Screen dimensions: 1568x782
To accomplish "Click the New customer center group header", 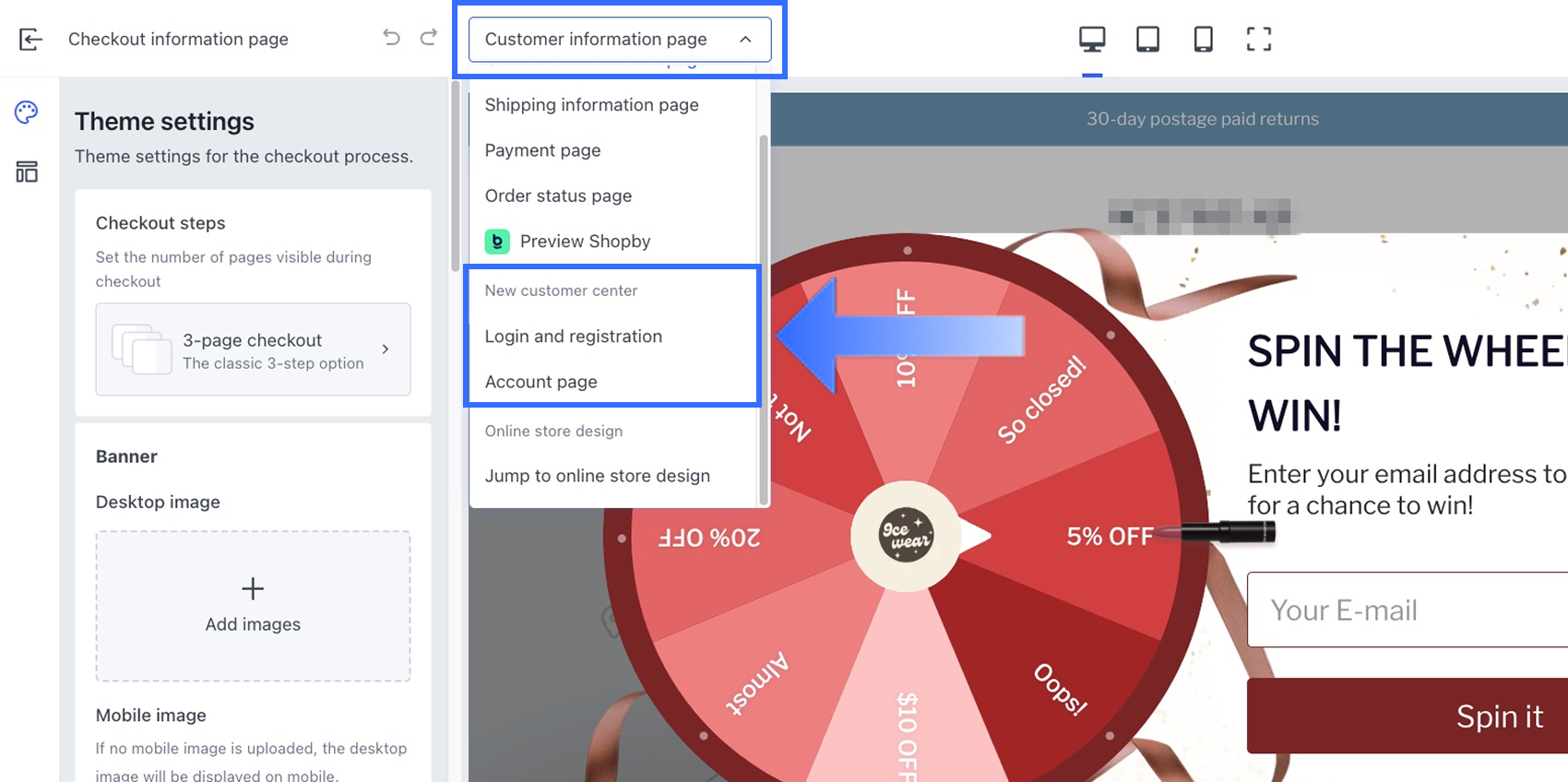I will tap(561, 290).
